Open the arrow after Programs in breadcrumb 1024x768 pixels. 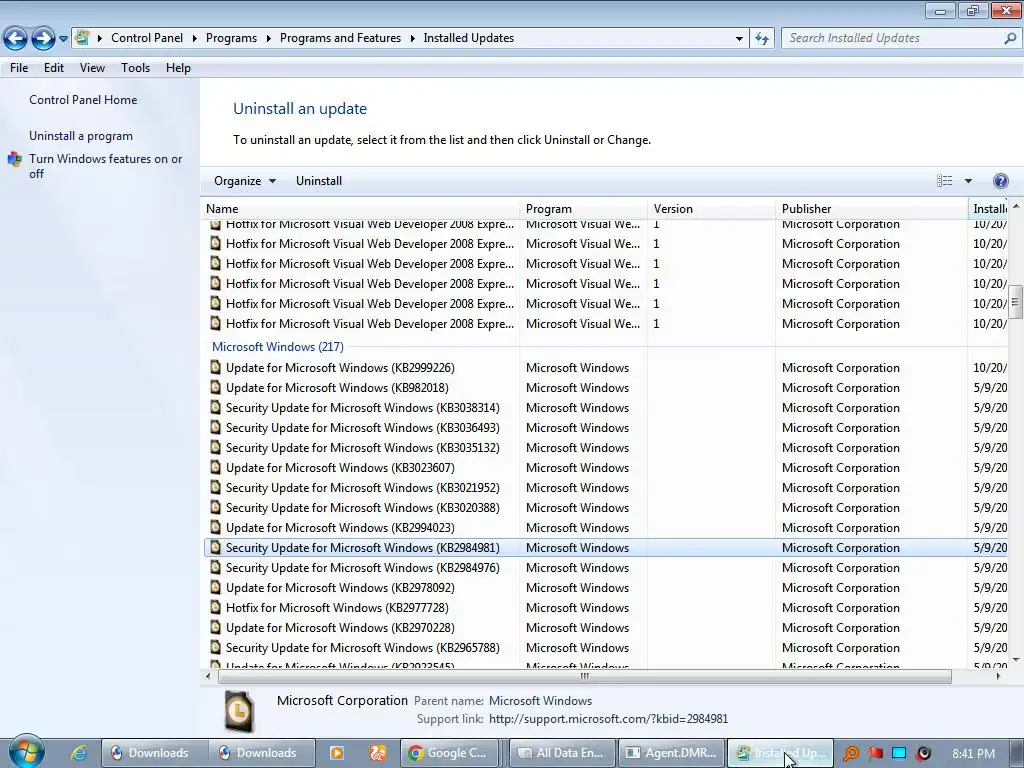268,39
